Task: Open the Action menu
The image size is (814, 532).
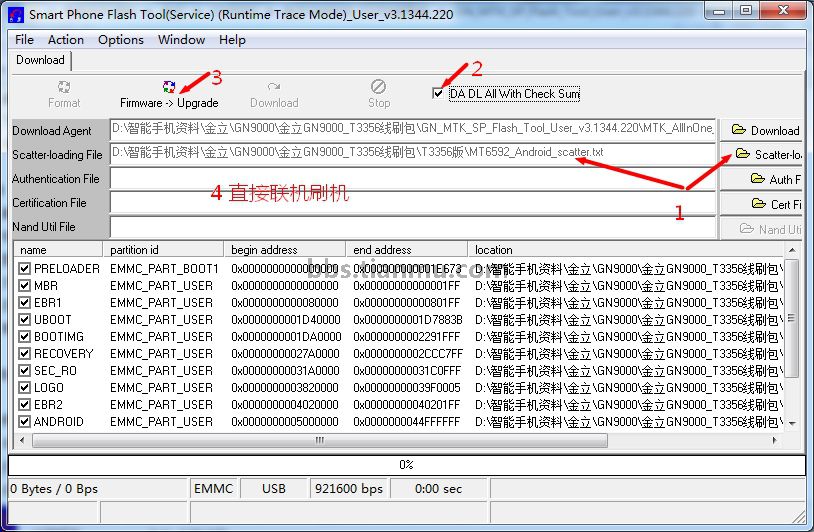Action: point(66,39)
